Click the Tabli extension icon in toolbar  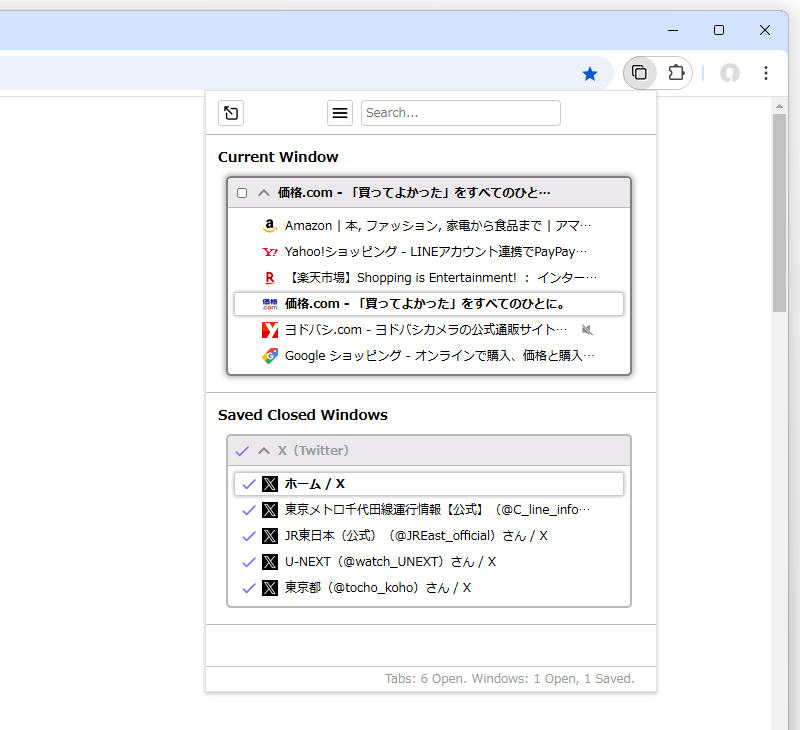[x=639, y=73]
